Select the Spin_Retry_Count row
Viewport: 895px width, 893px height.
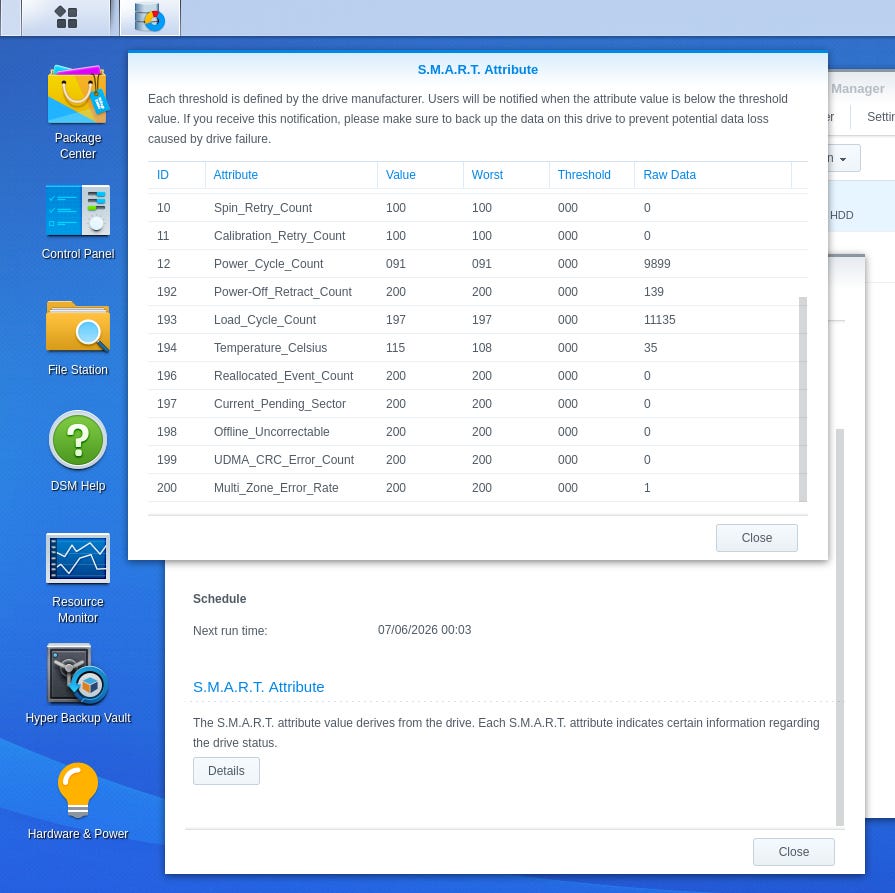[478, 208]
